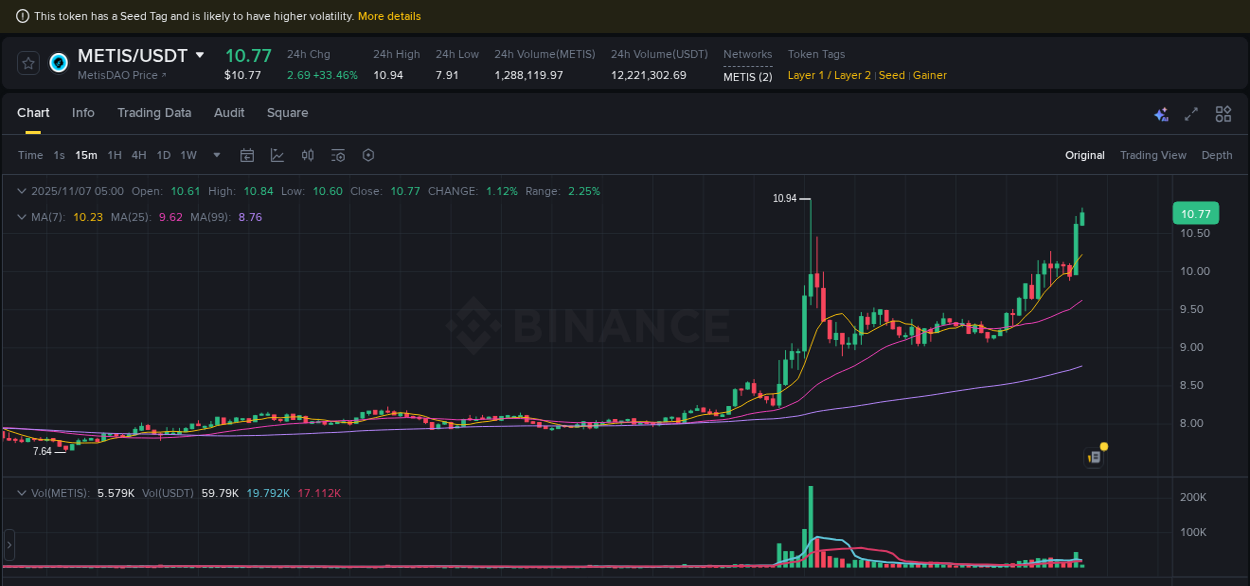Click the chart screenshot camera icon
The image size is (1250, 586).
click(x=1092, y=456)
